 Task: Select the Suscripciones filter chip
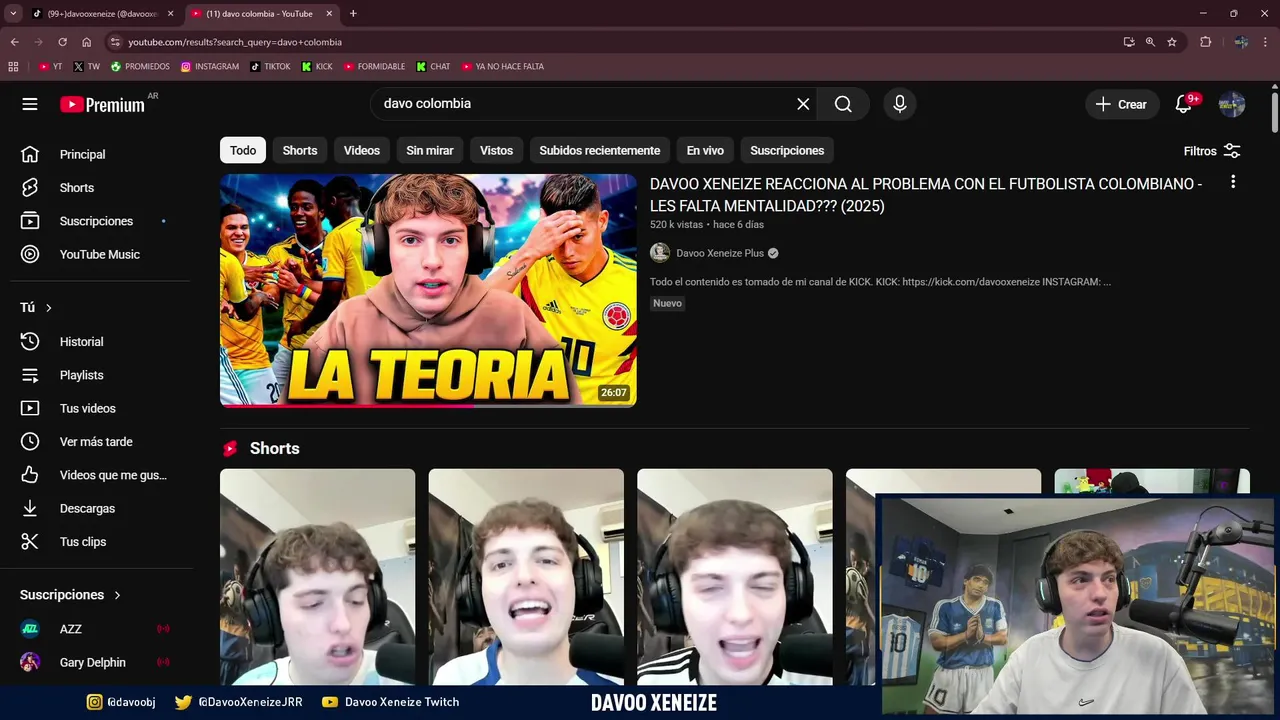point(787,150)
